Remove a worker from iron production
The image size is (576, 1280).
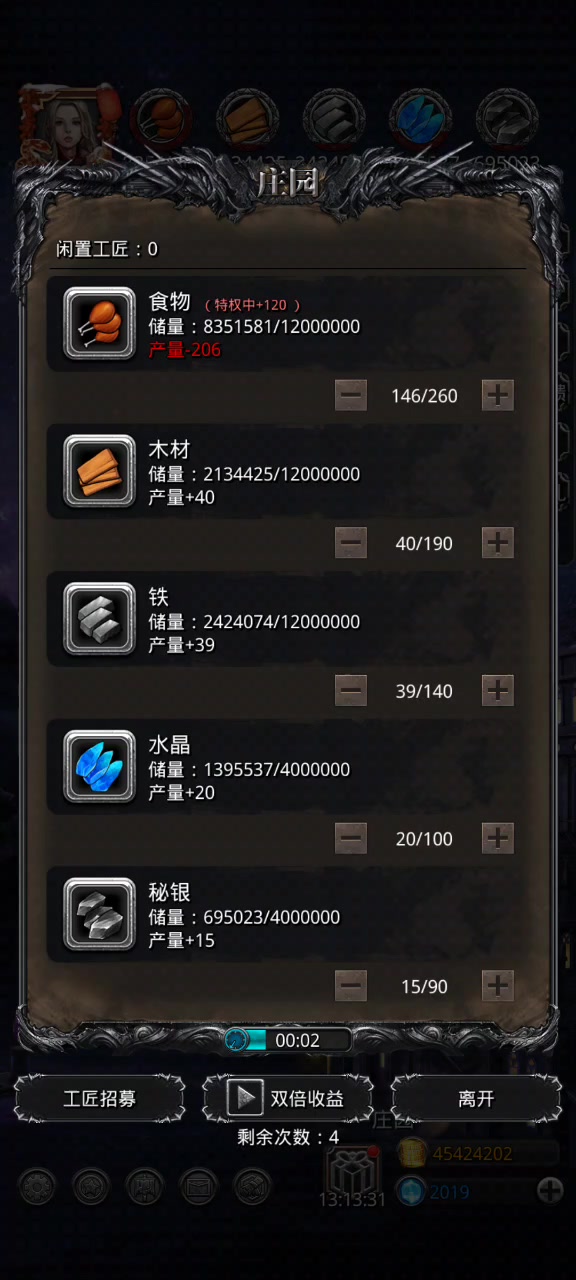point(351,691)
